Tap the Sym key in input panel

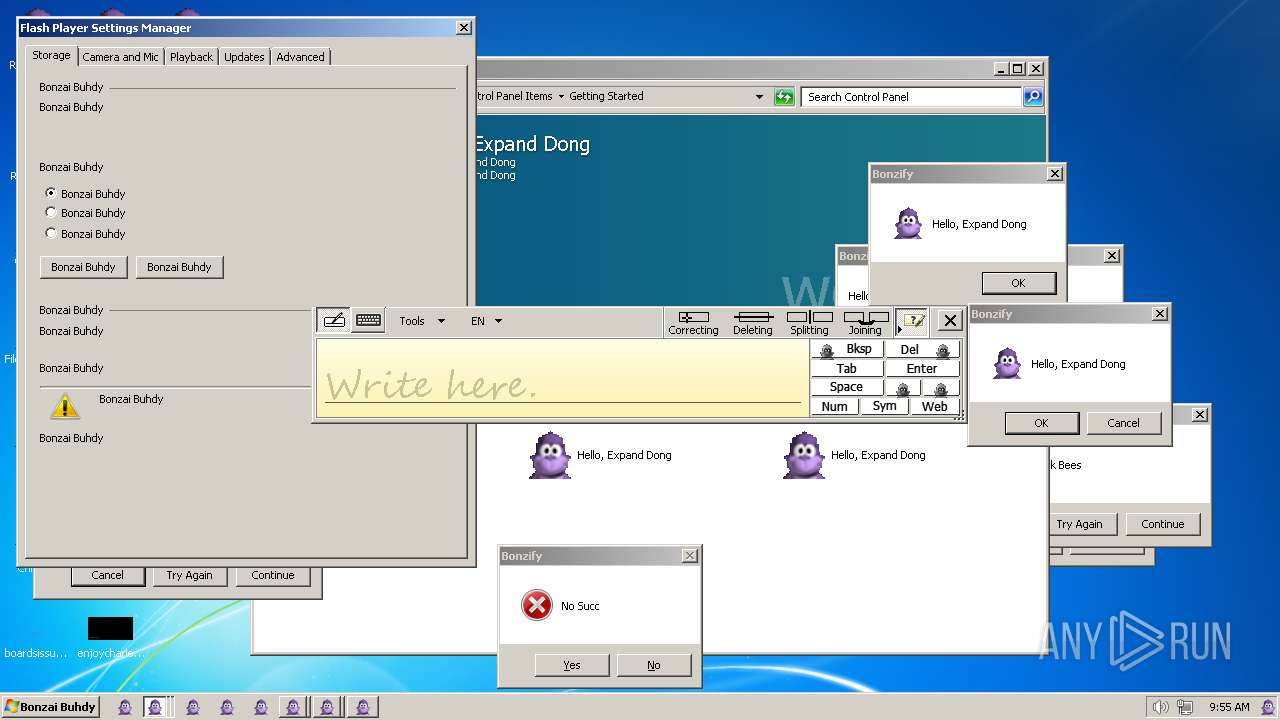pos(885,407)
